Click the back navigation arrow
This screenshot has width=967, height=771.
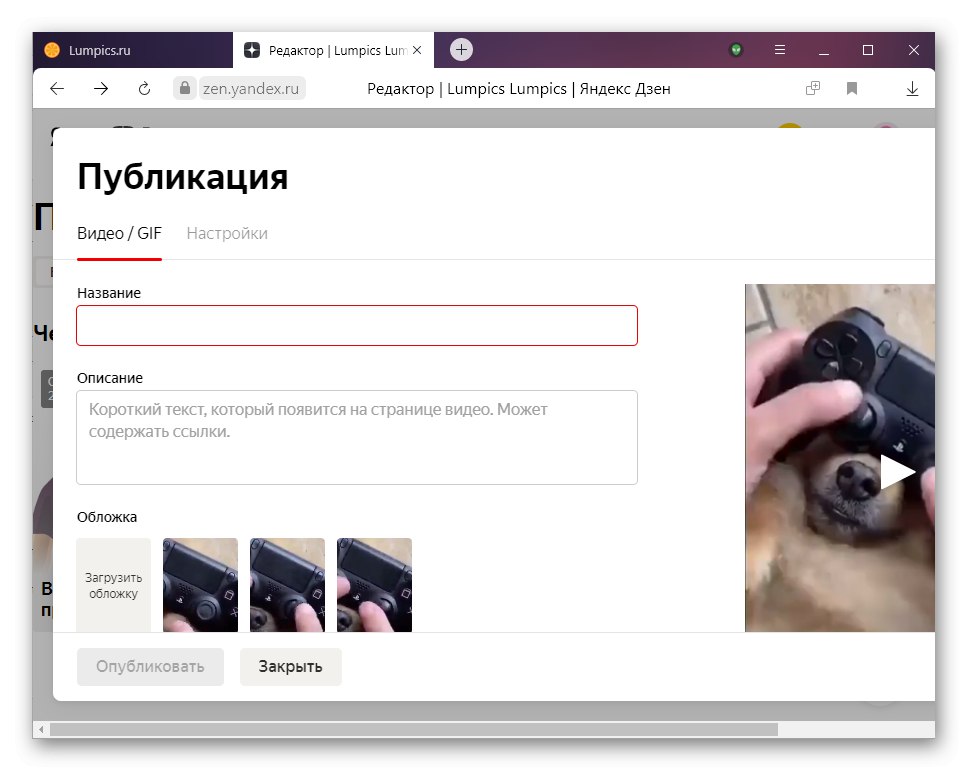click(56, 88)
